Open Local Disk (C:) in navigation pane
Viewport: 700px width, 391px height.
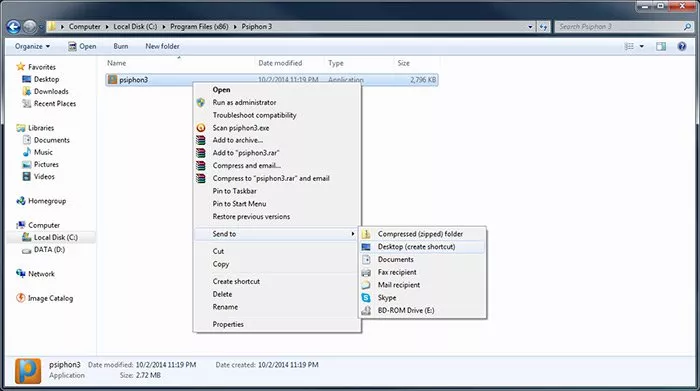coord(55,237)
